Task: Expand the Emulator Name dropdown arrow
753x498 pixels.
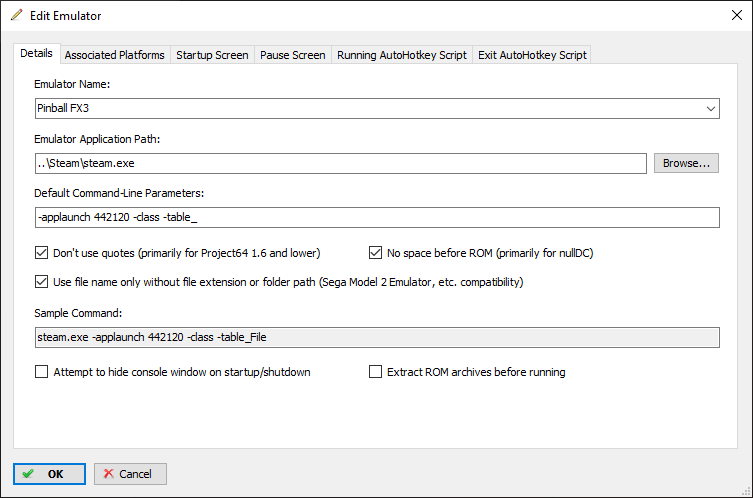Action: (x=711, y=109)
